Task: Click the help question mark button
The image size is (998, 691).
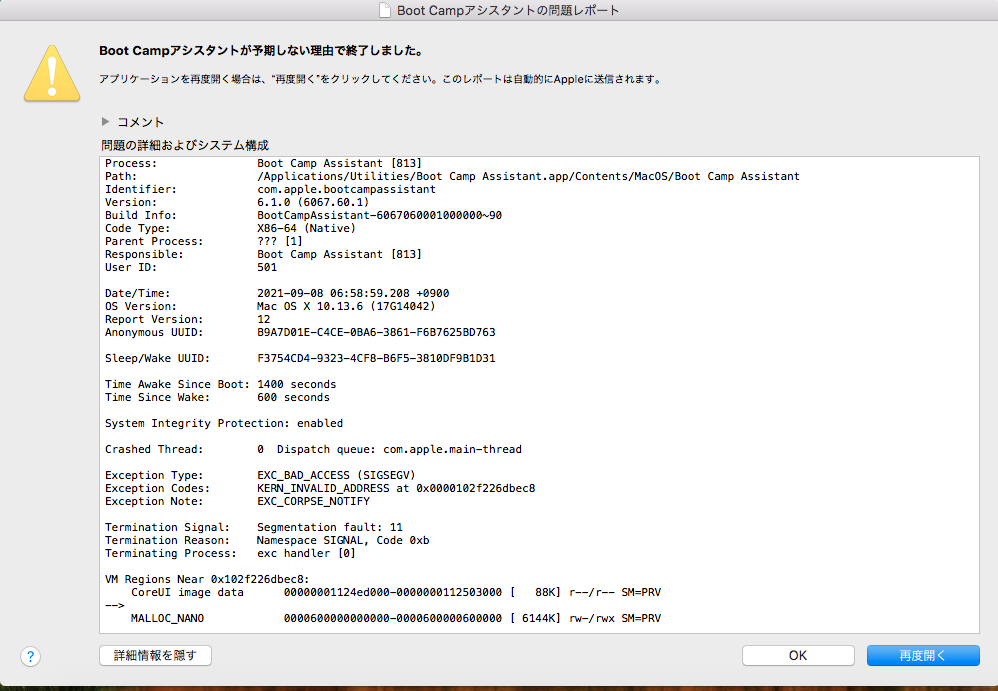Action: click(31, 656)
